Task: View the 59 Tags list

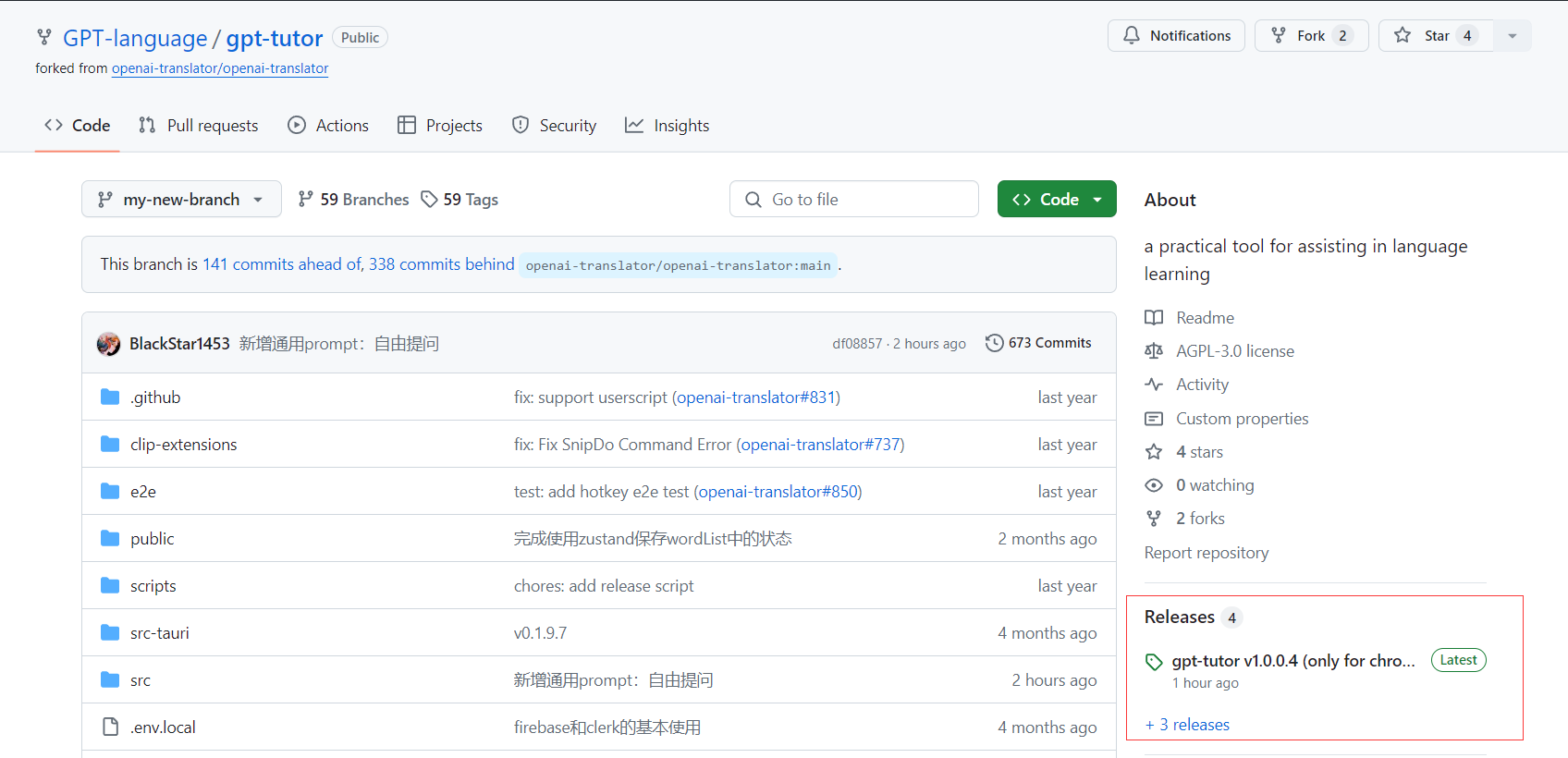Action: [x=459, y=199]
